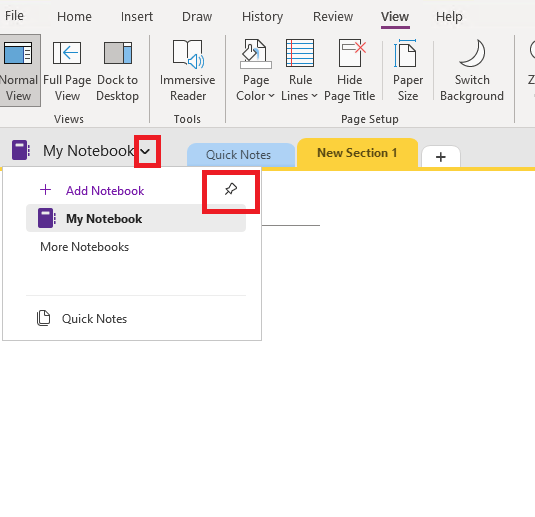The width and height of the screenshot is (535, 517).
Task: Click the Dock to Desktop icon
Action: [118, 53]
